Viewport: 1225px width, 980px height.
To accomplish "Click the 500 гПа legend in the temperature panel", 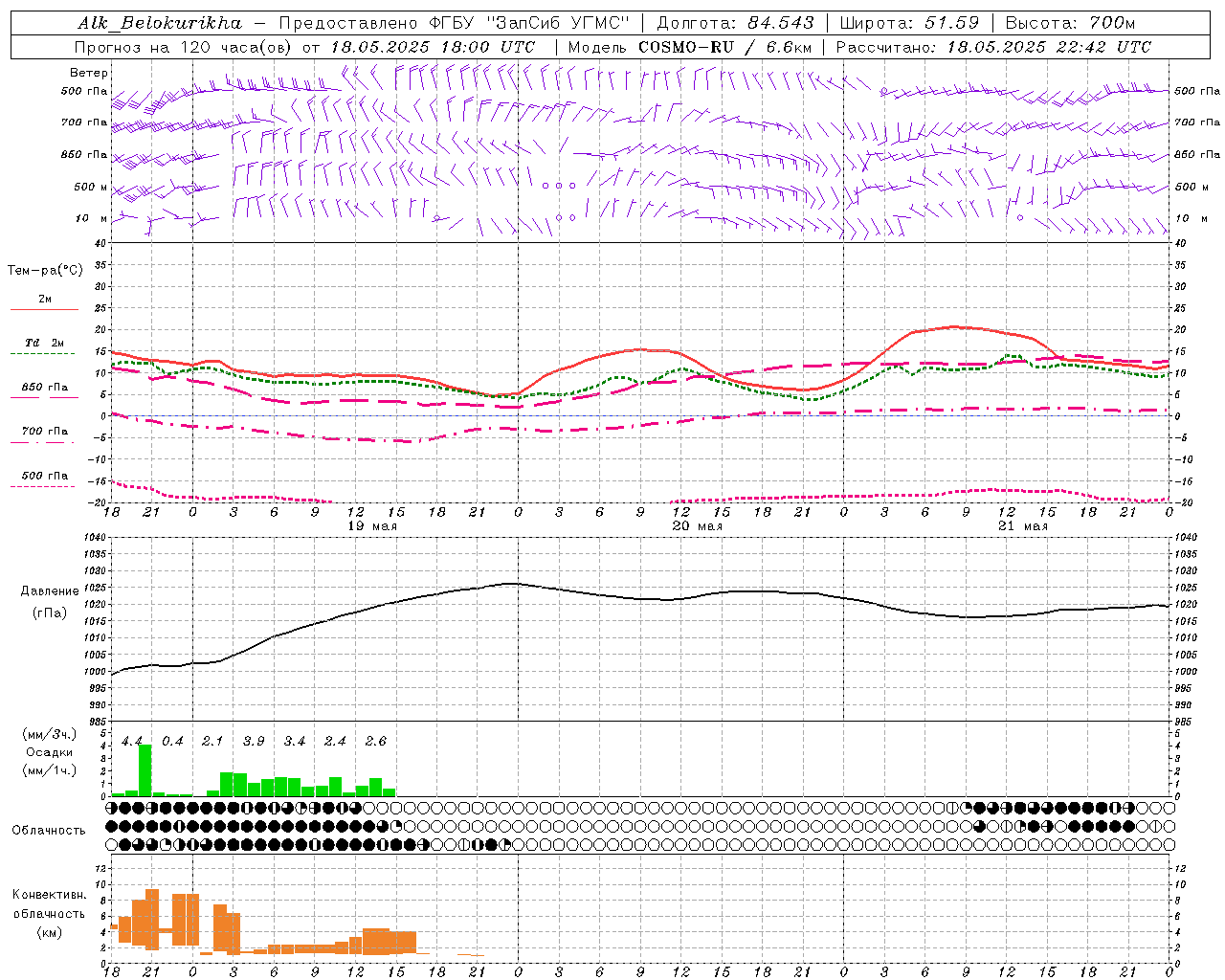I will pos(44,476).
